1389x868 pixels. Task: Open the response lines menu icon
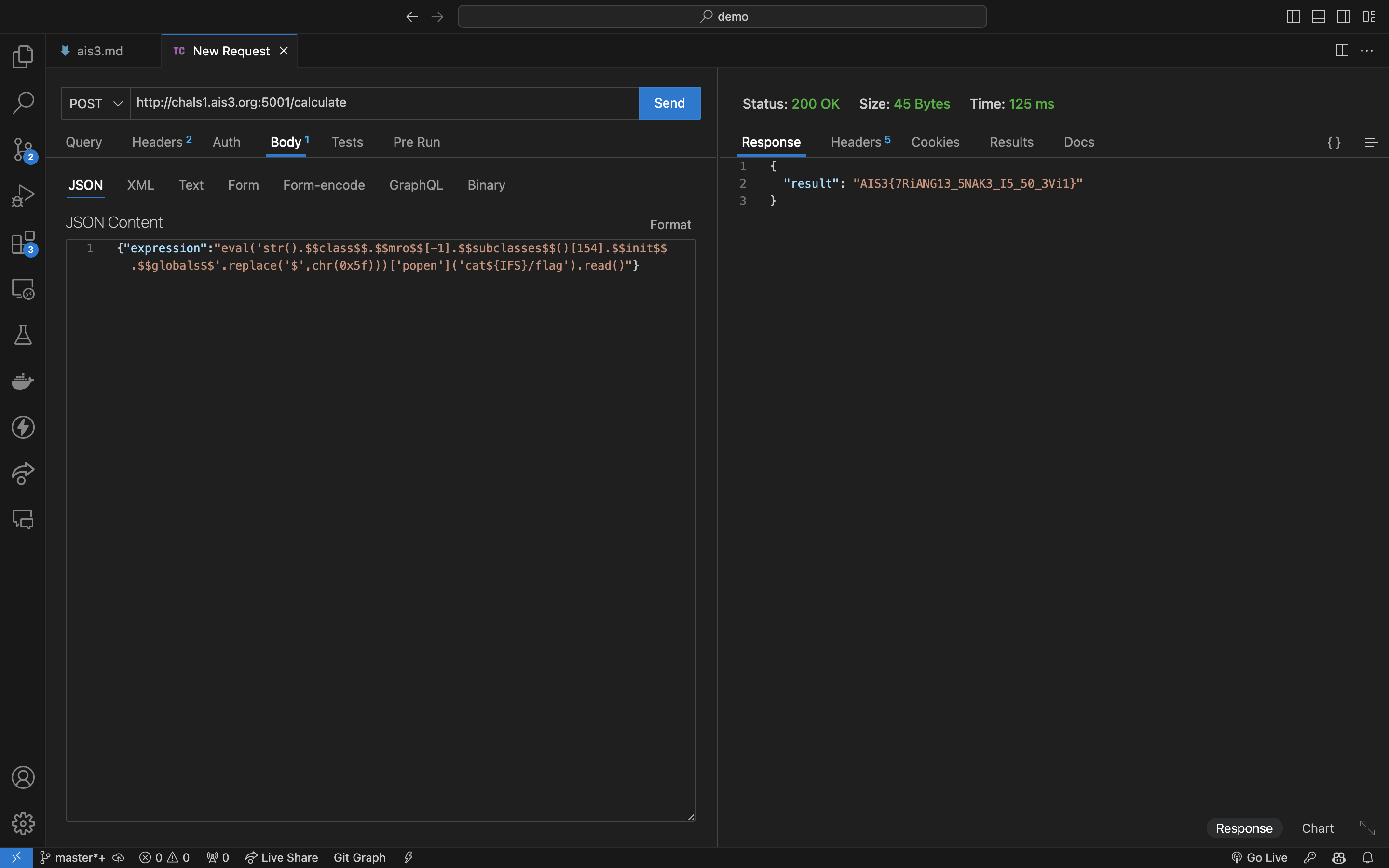[x=1371, y=142]
